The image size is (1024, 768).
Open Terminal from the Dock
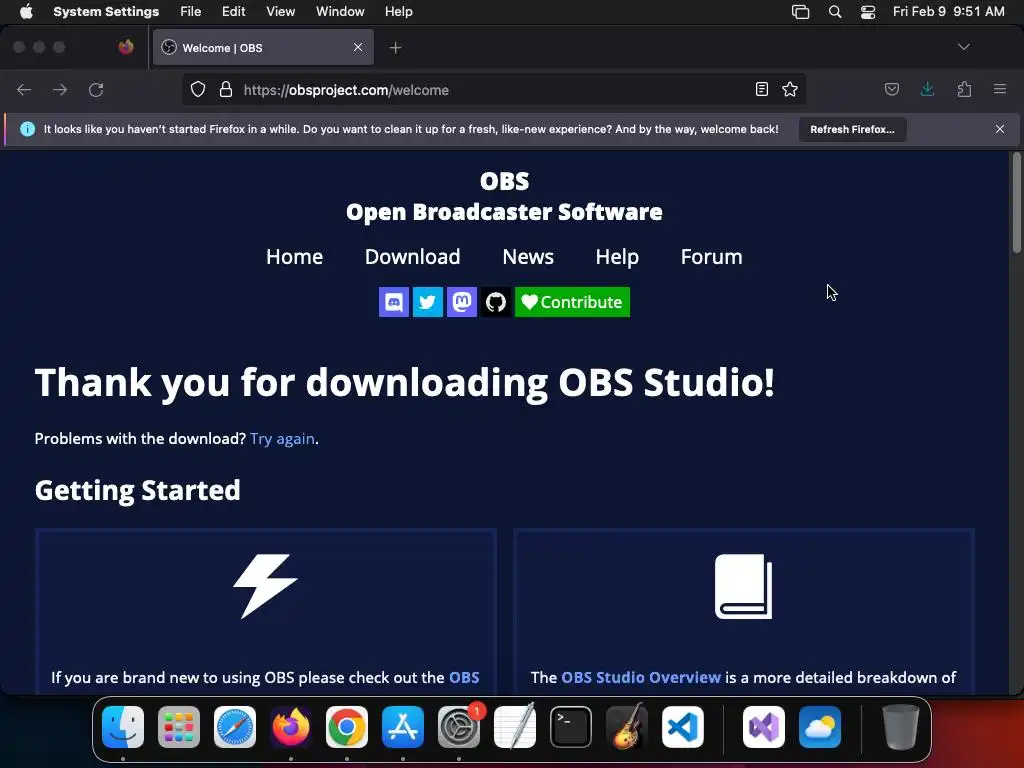pyautogui.click(x=571, y=727)
